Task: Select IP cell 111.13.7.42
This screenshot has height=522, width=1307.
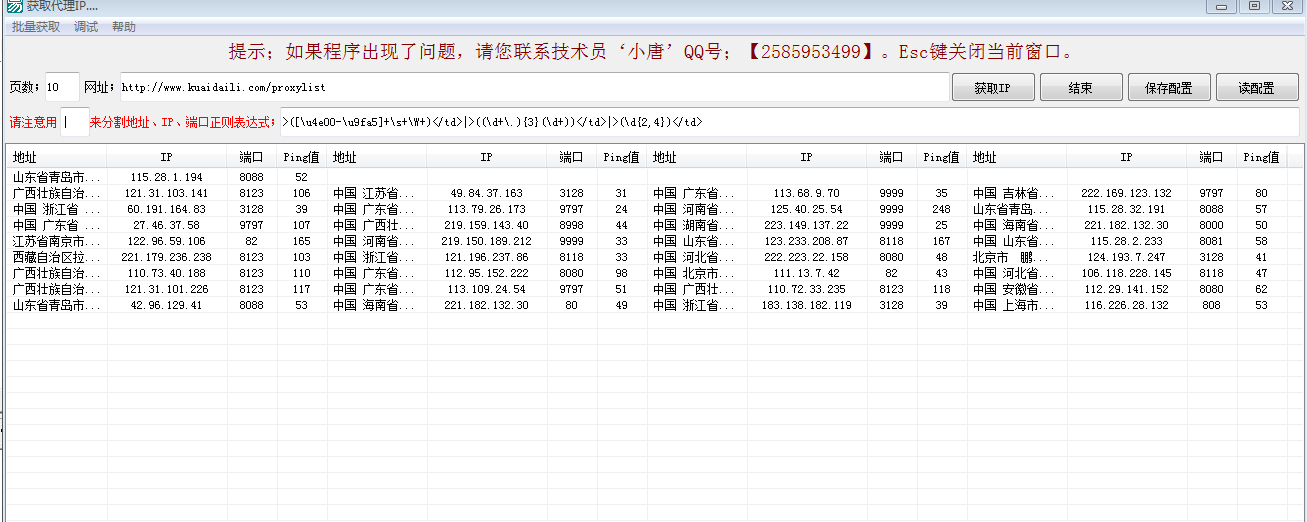Action: 806,273
